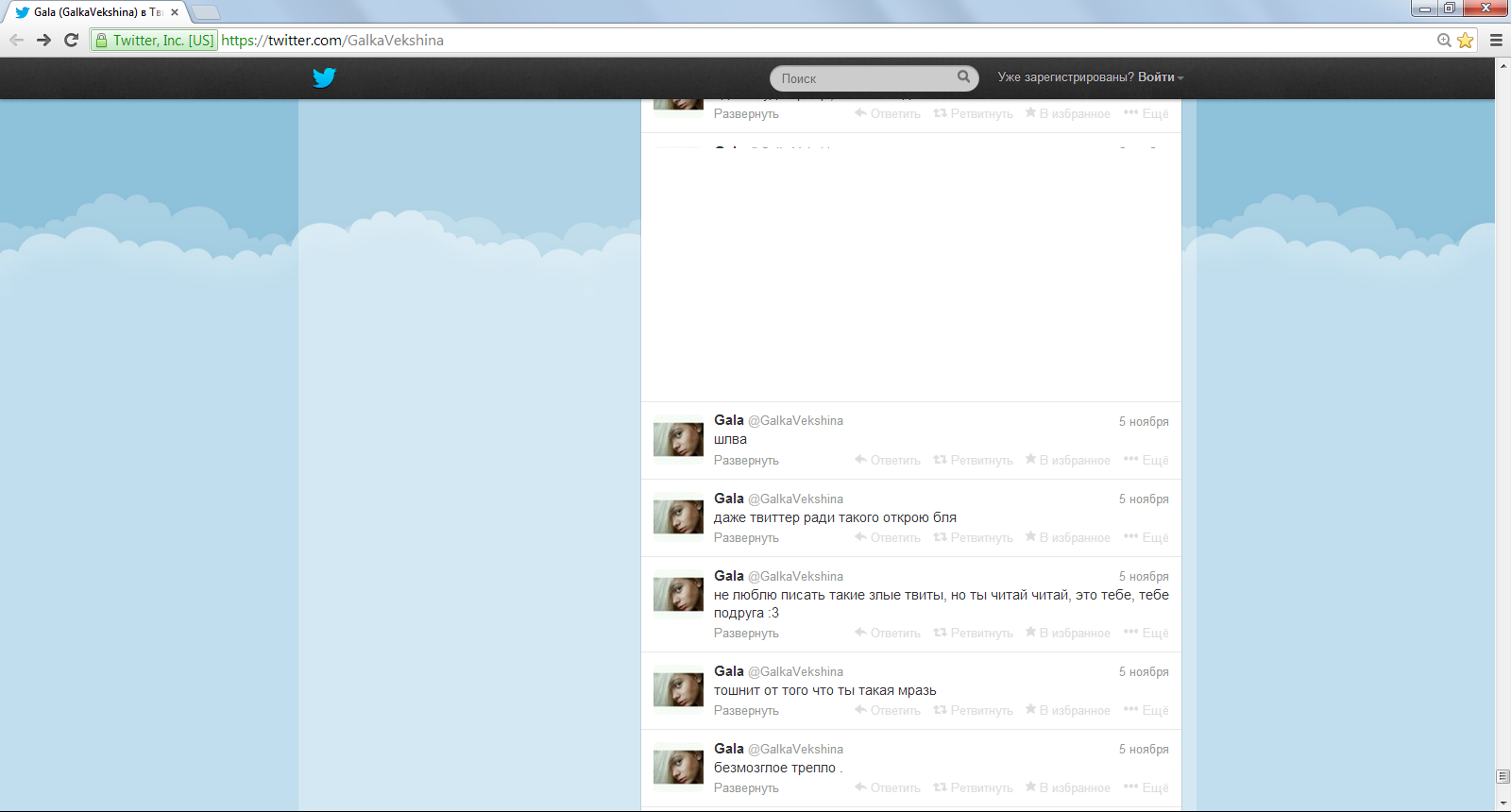This screenshot has width=1511, height=812.
Task: Favorite the "тошнит от того" tweet
Action: 1068,710
